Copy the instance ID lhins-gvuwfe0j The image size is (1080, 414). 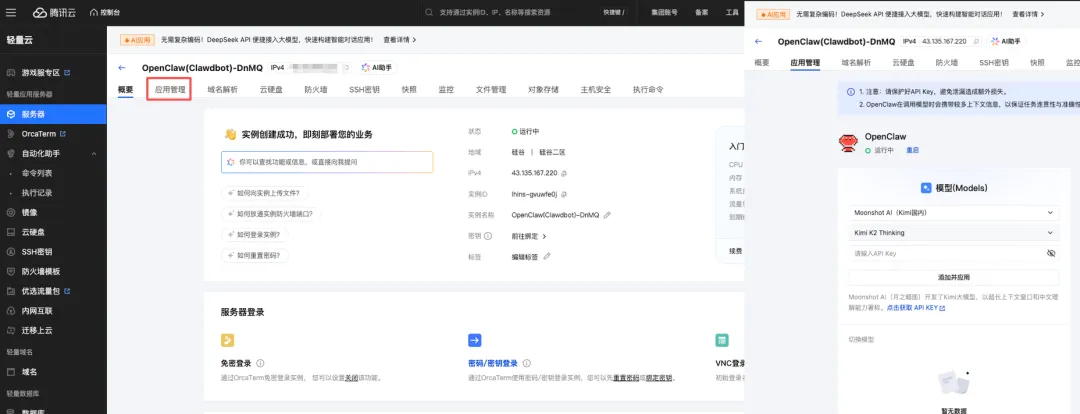(564, 194)
